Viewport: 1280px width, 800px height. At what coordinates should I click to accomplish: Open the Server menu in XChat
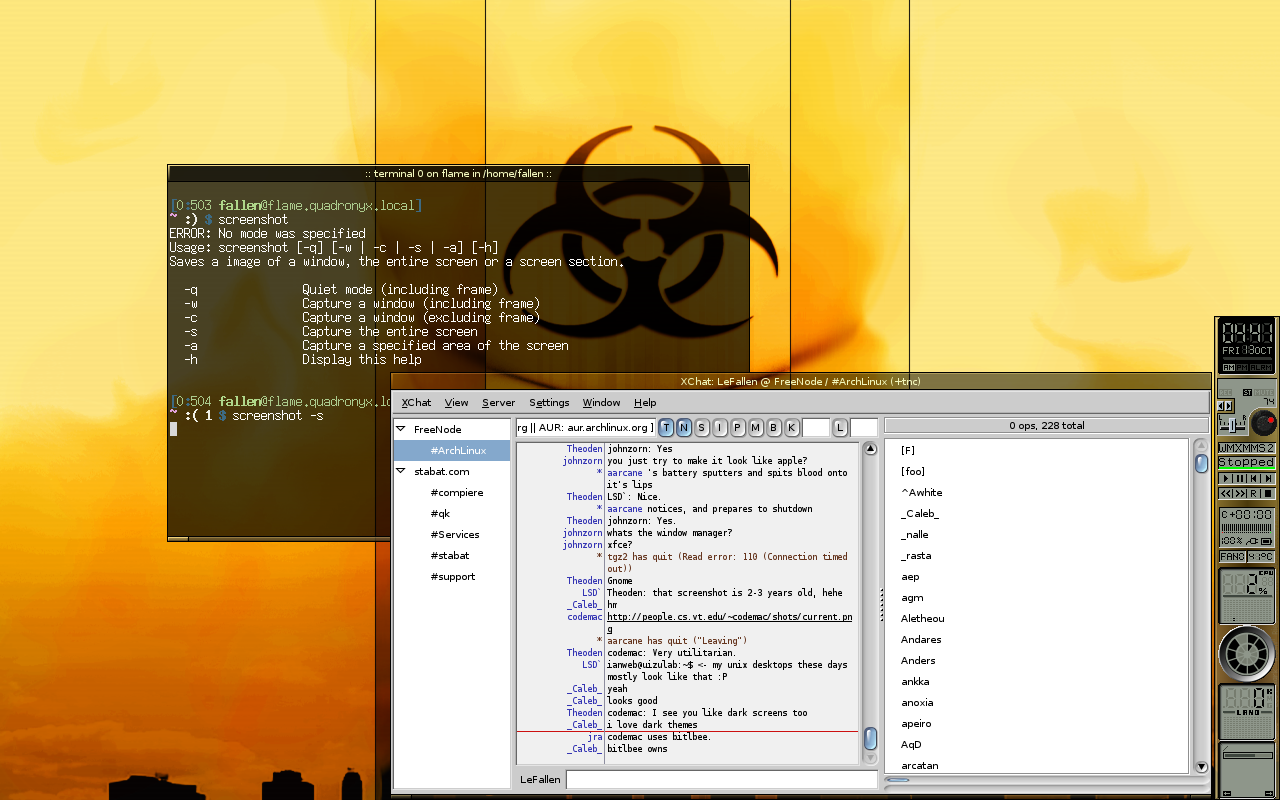498,403
